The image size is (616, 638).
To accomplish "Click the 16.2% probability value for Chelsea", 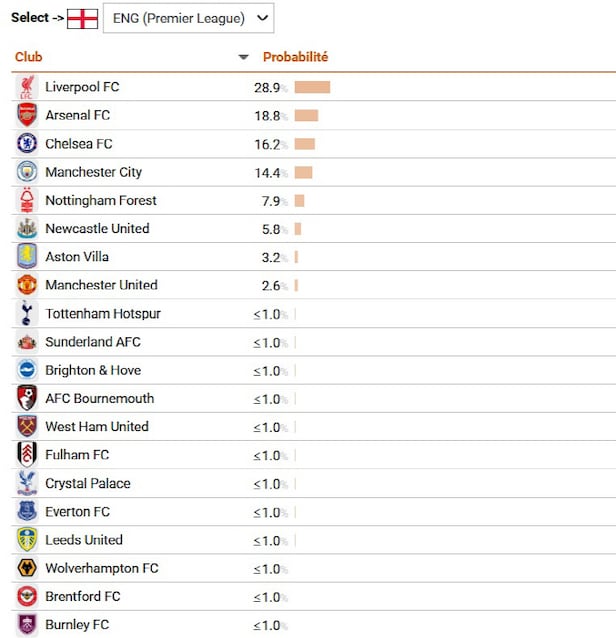I will click(x=270, y=144).
